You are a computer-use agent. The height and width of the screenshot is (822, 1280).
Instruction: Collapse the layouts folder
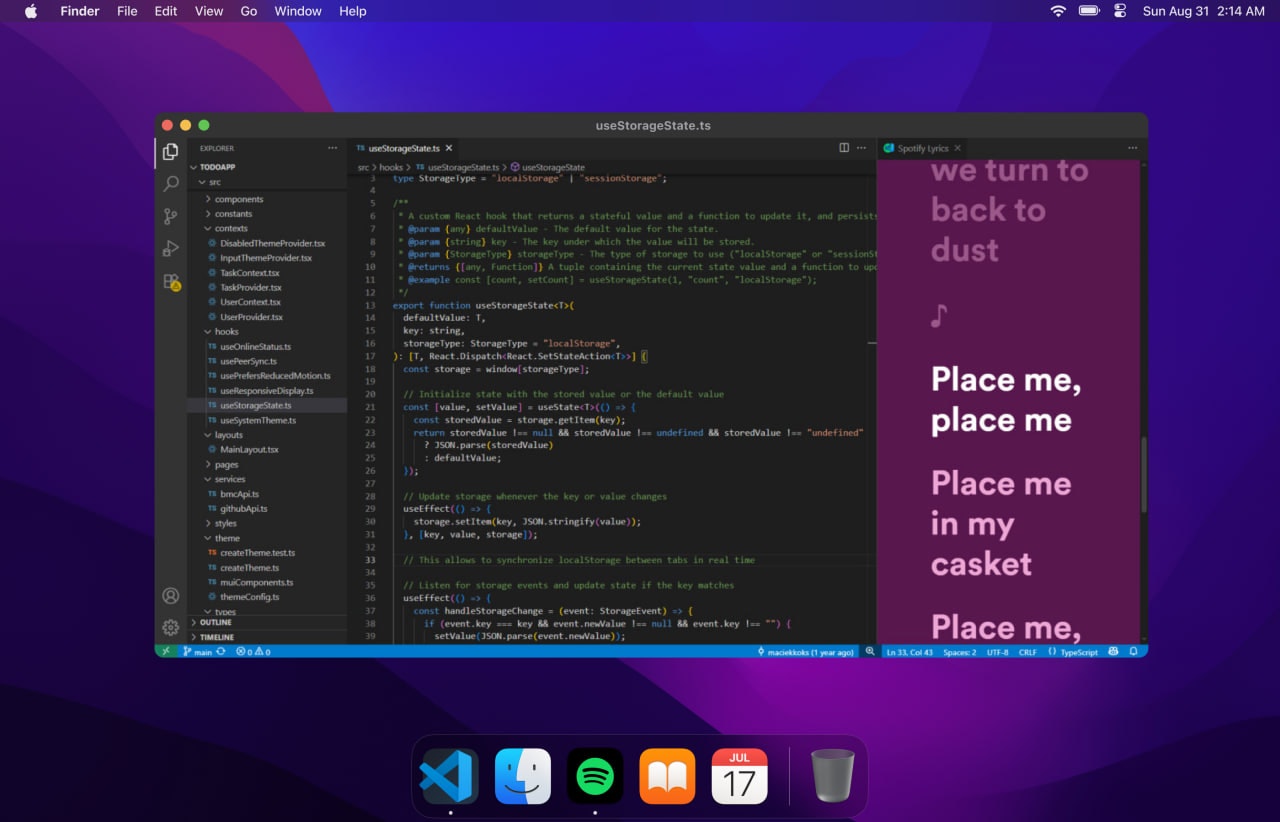(267, 435)
